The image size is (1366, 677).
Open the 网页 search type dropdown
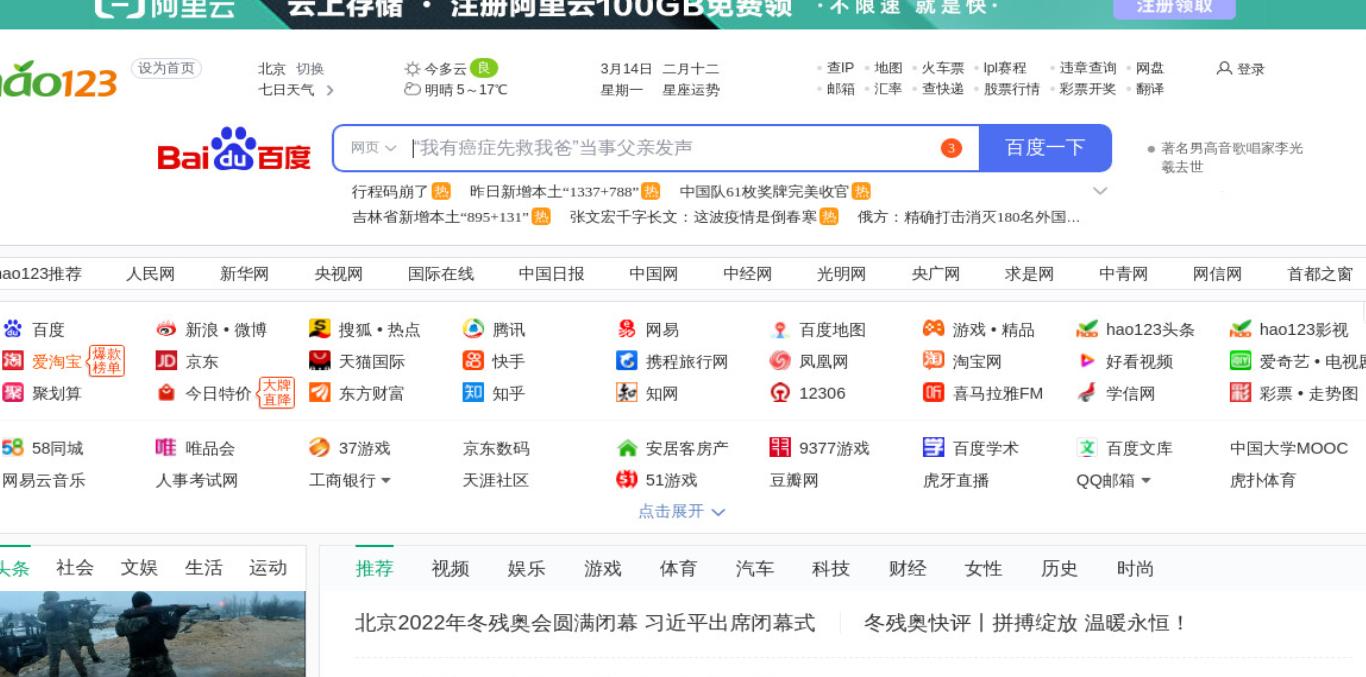373,148
